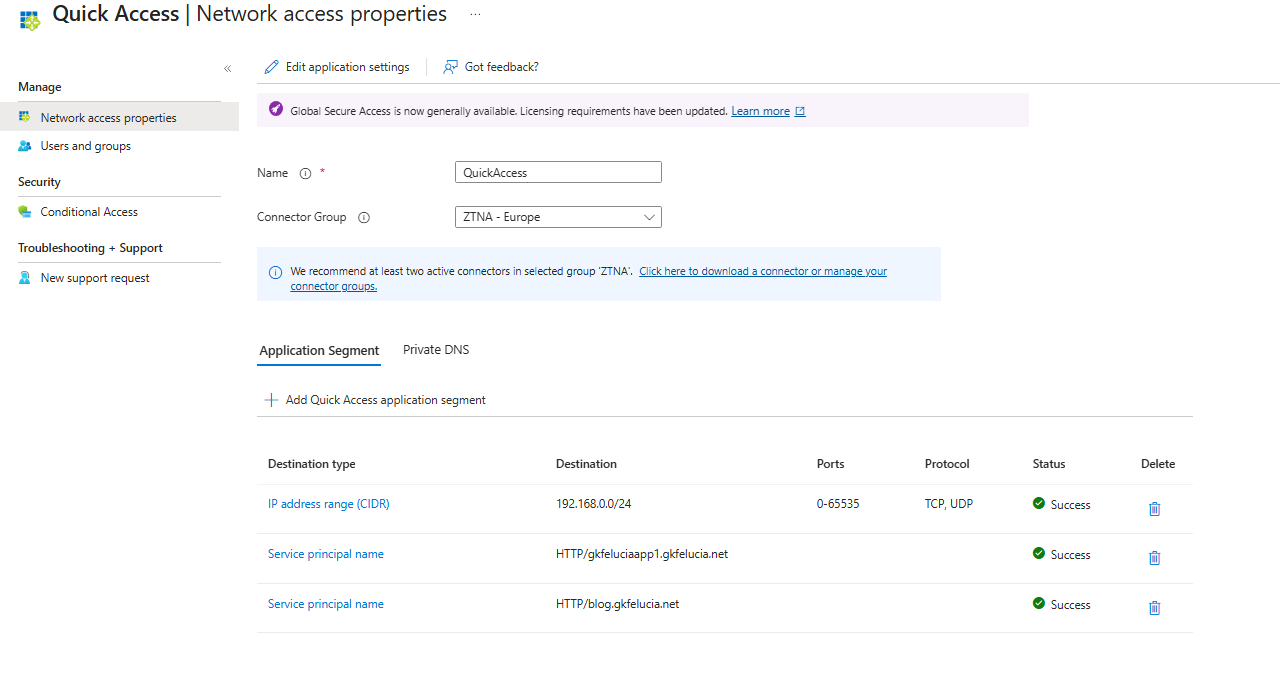
Task: Open Edit application settings
Action: 336,66
